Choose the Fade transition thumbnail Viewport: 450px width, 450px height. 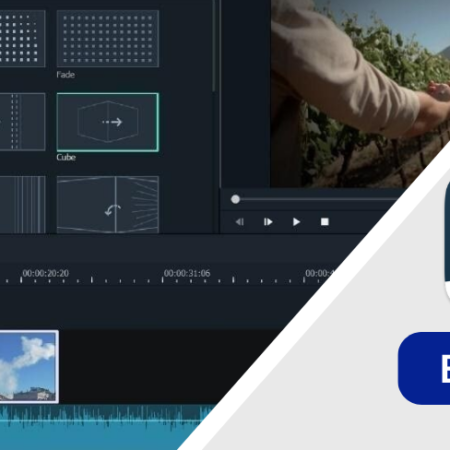(x=108, y=39)
